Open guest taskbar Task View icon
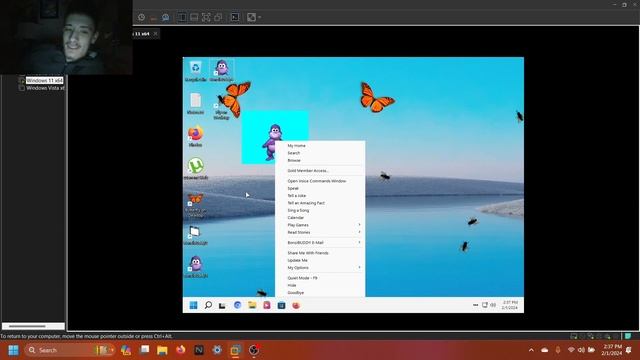 (222, 305)
